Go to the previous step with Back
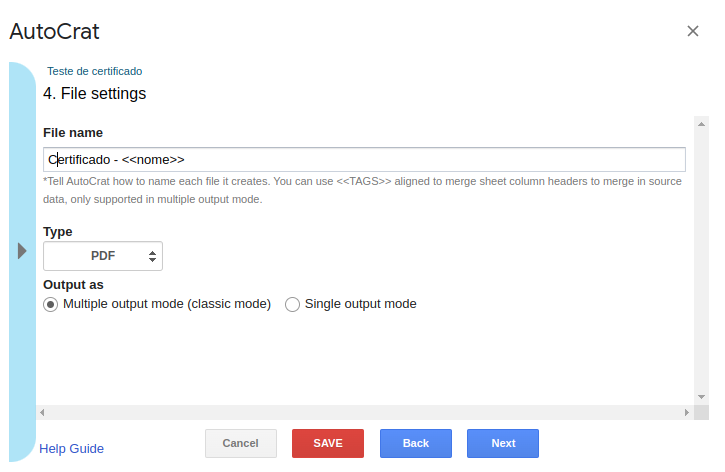 click(415, 443)
